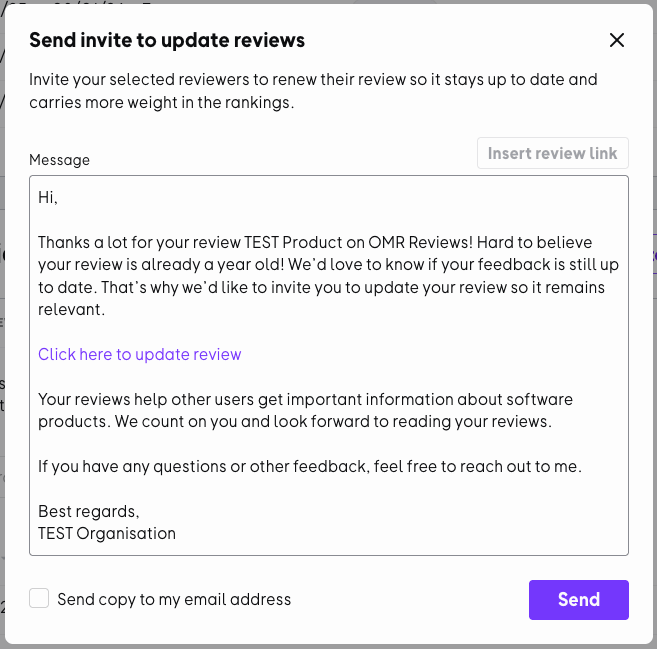Image resolution: width=657 pixels, height=649 pixels.
Task: Enable the send copy to my email checkbox
Action: click(x=39, y=599)
